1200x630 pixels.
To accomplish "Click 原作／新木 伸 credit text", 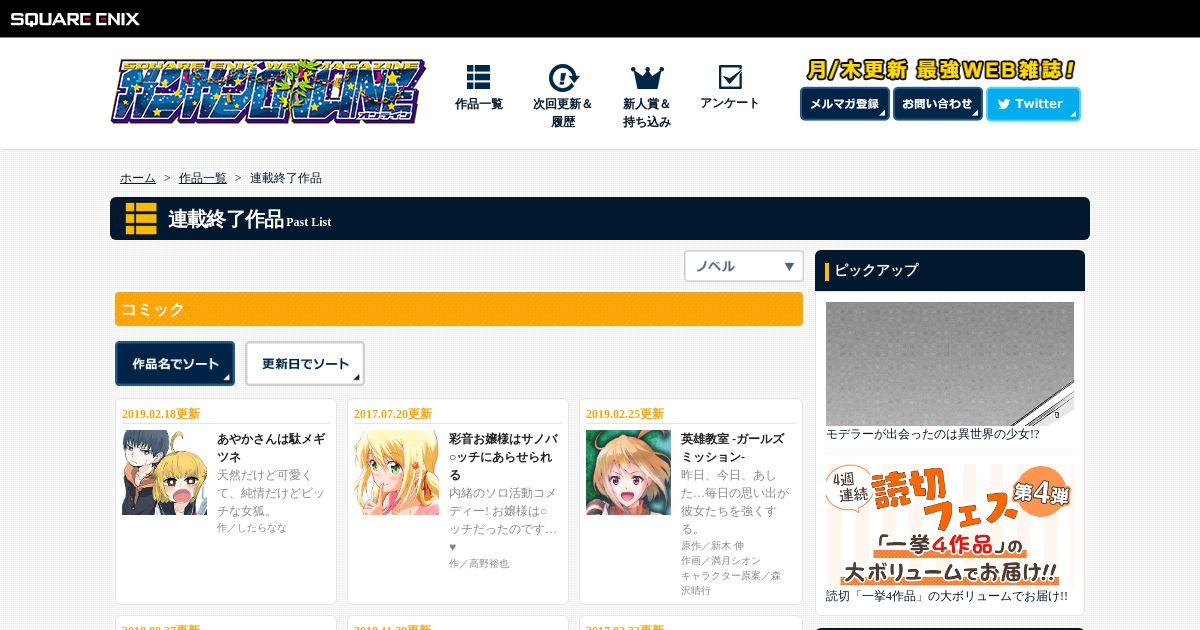I will [713, 546].
